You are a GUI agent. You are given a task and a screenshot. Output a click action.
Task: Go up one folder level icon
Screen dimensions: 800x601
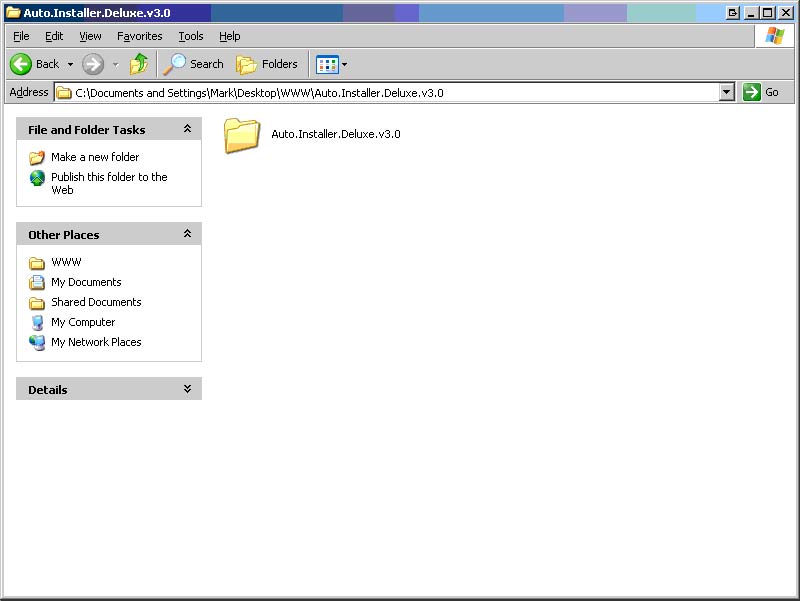point(139,64)
